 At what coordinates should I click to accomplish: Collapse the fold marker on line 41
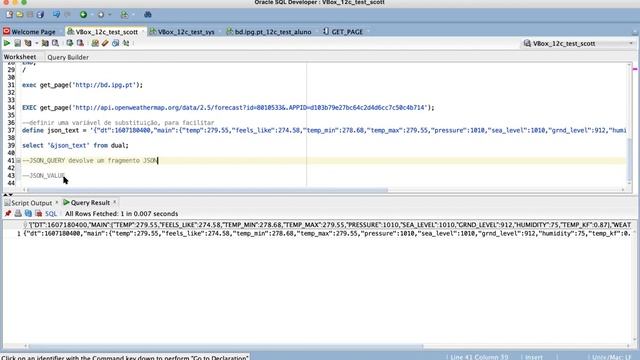pos(18,161)
